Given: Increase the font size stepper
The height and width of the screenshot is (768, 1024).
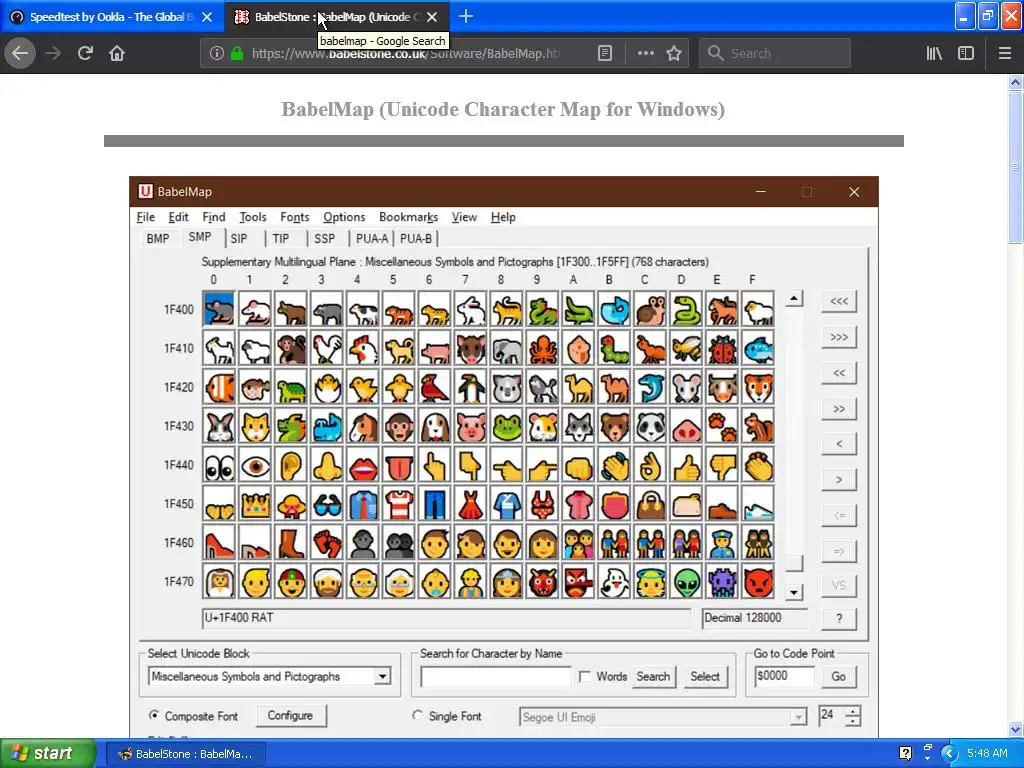Looking at the screenshot, I should point(853,711).
